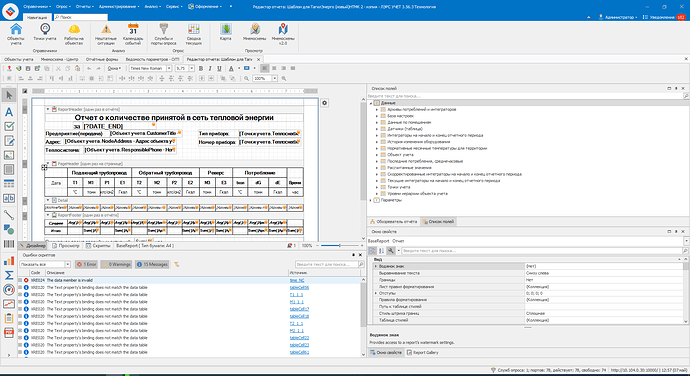Switch to the Просмотр tab
Screen dimensions: 690x376
point(66,246)
